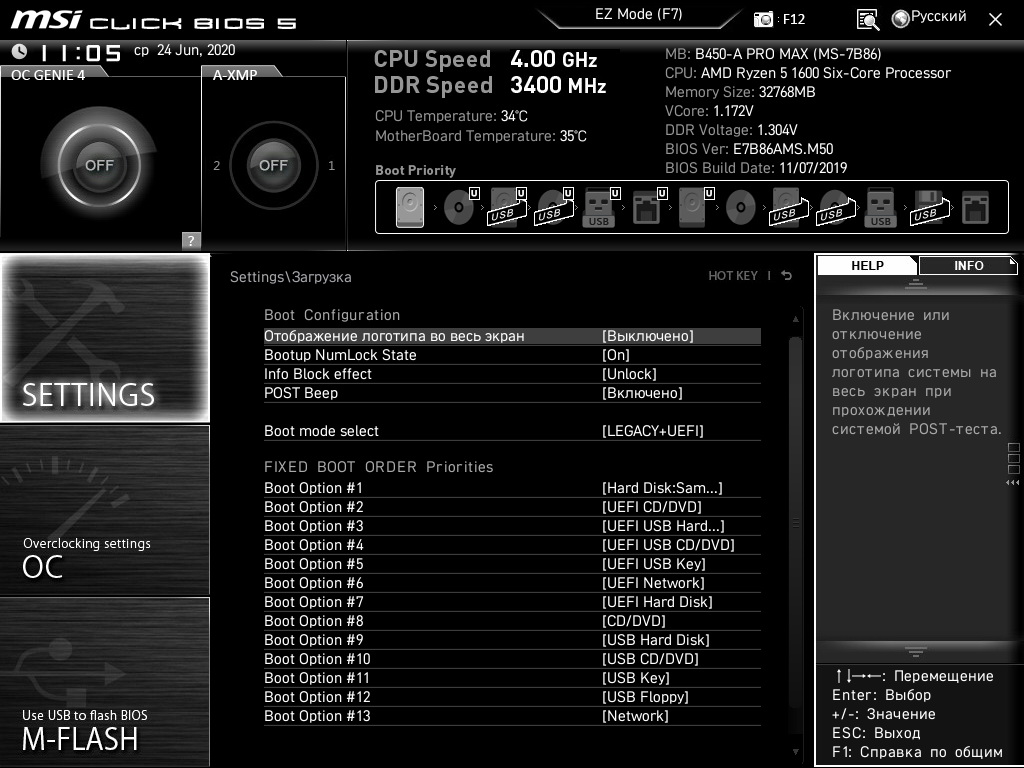Click the UEFI CD/DVD icon in Boot Priority
Screen dimensions: 1024x768
tap(460, 207)
